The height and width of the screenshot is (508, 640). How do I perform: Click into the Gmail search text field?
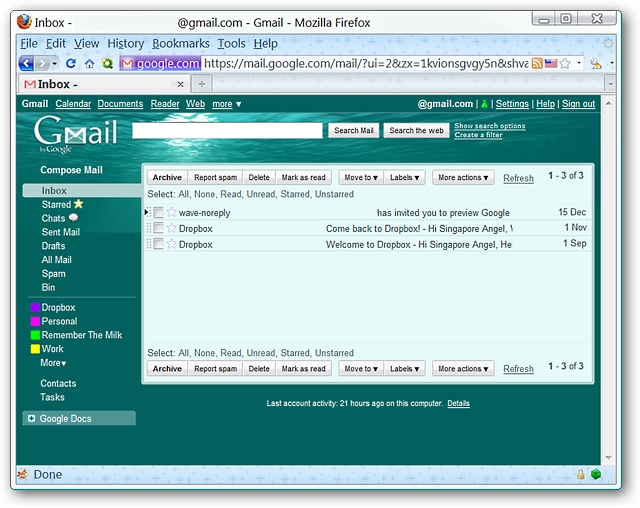tap(227, 130)
